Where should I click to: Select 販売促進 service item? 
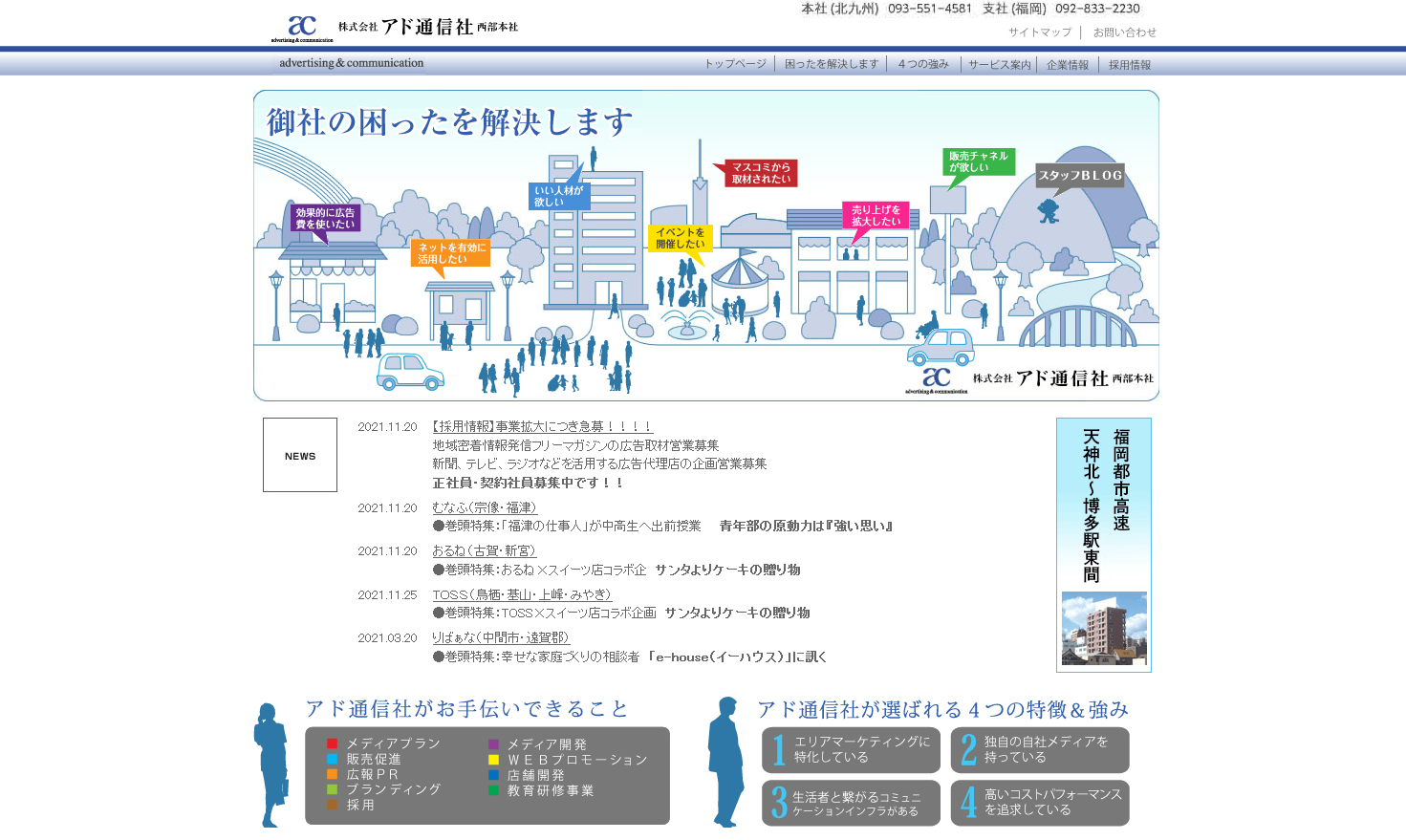(x=364, y=759)
